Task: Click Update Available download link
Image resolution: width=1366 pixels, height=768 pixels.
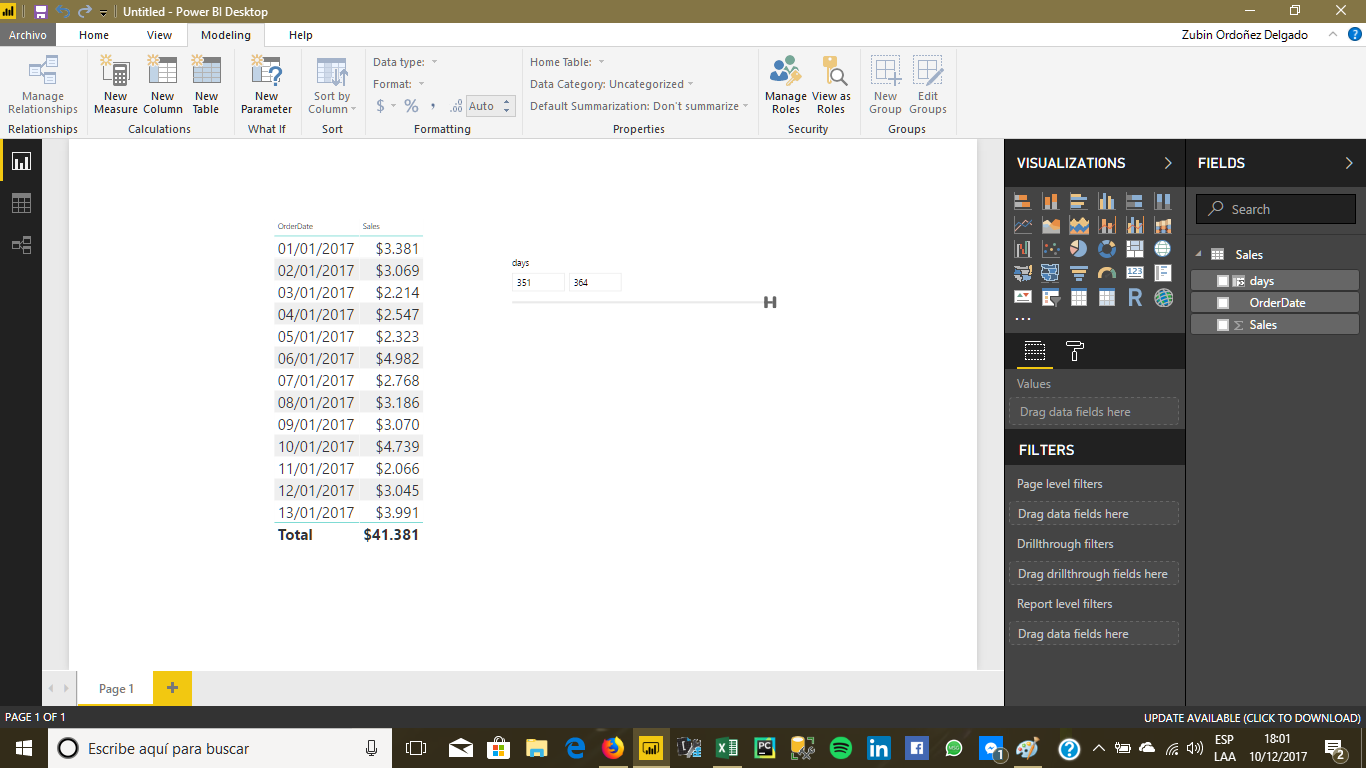Action: pyautogui.click(x=1252, y=718)
